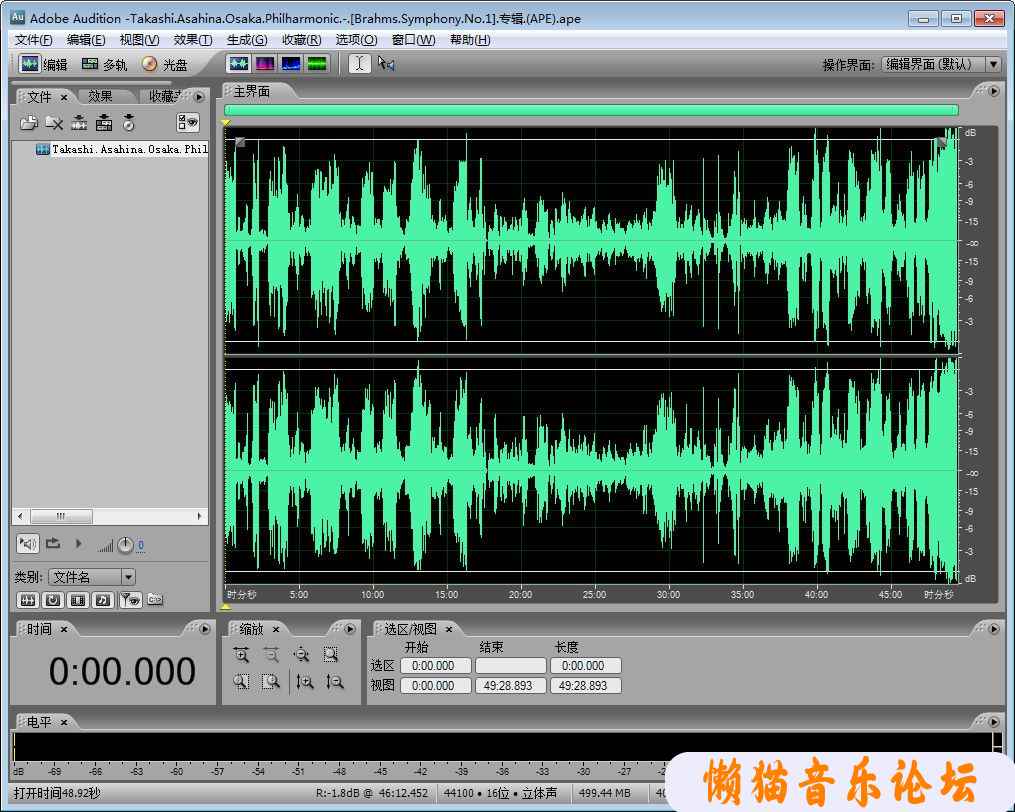Click zoom to left edge of selection icon
Image resolution: width=1015 pixels, height=812 pixels.
click(x=241, y=681)
